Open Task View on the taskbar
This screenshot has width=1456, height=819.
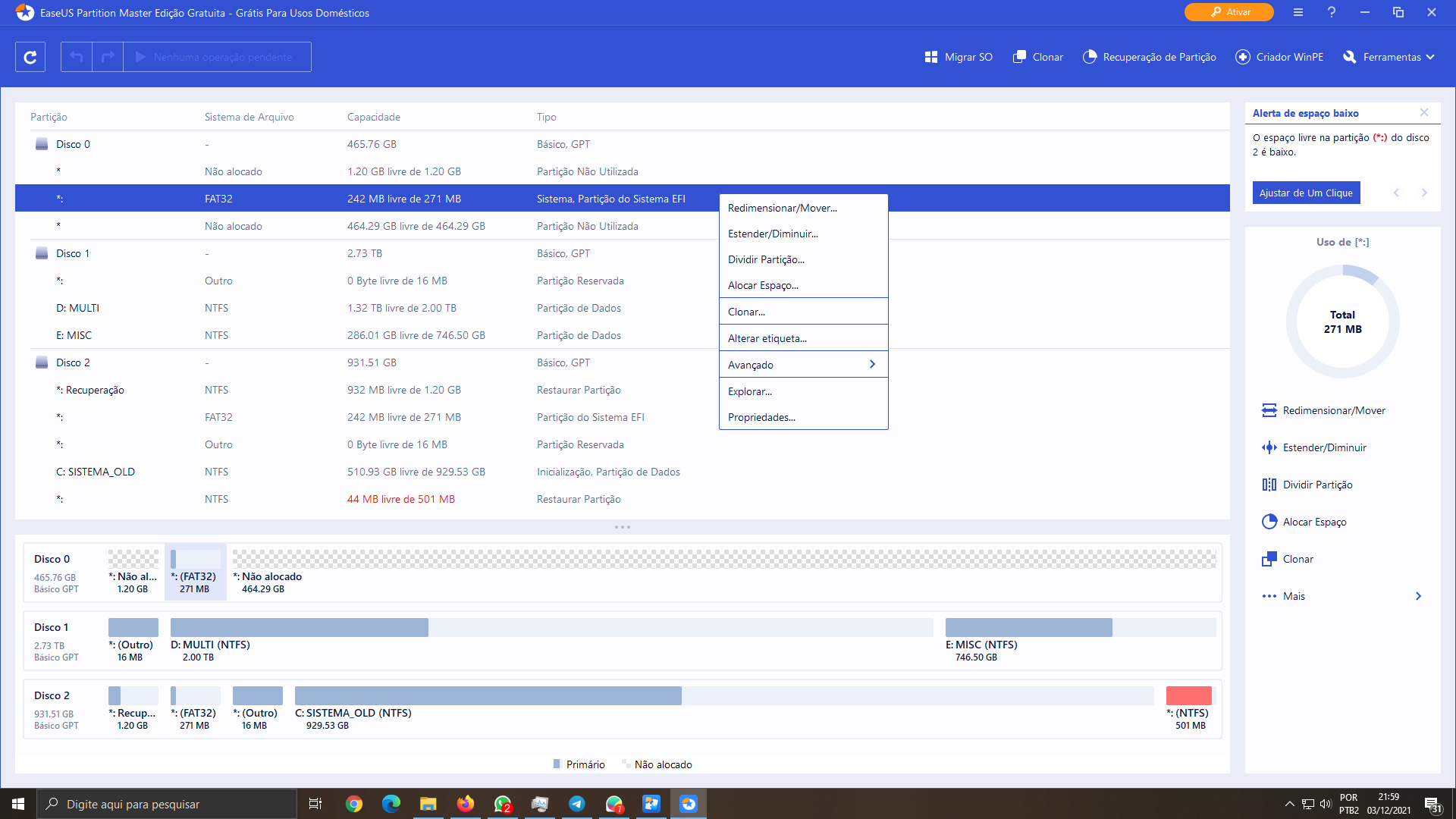point(315,804)
